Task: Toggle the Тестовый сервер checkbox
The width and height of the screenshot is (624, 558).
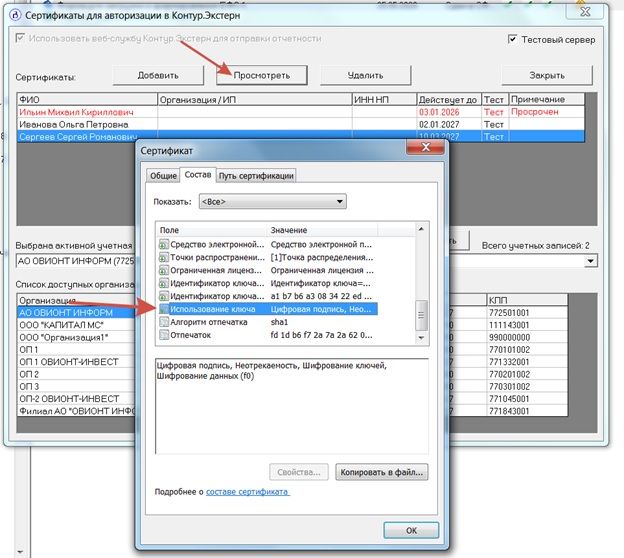Action: pos(513,39)
